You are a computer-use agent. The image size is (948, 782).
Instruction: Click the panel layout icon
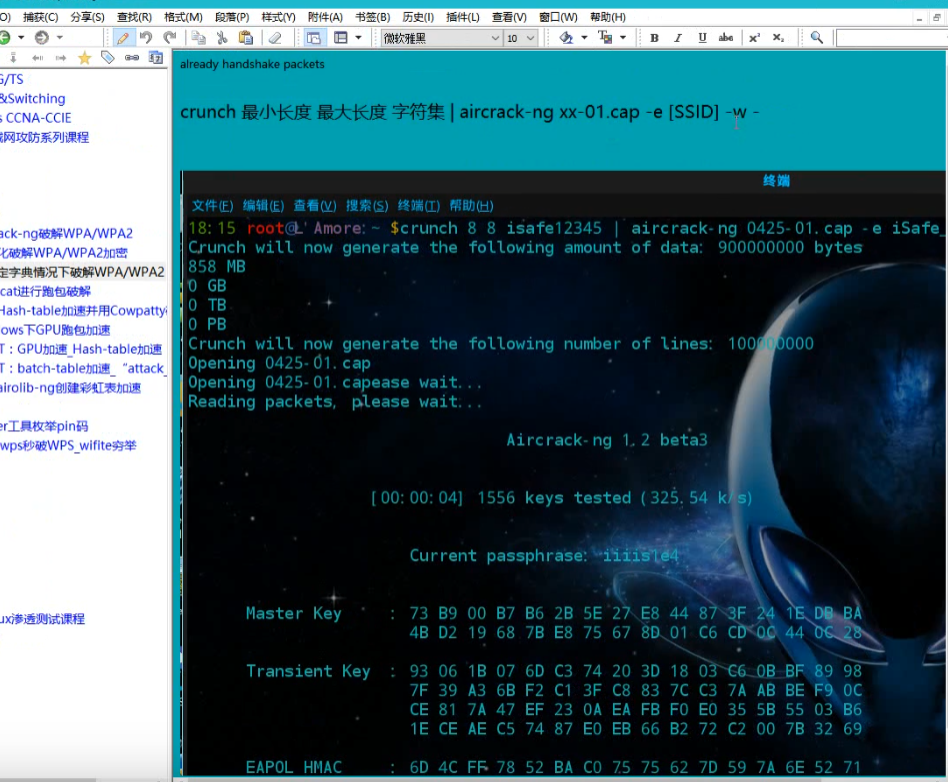click(x=341, y=37)
